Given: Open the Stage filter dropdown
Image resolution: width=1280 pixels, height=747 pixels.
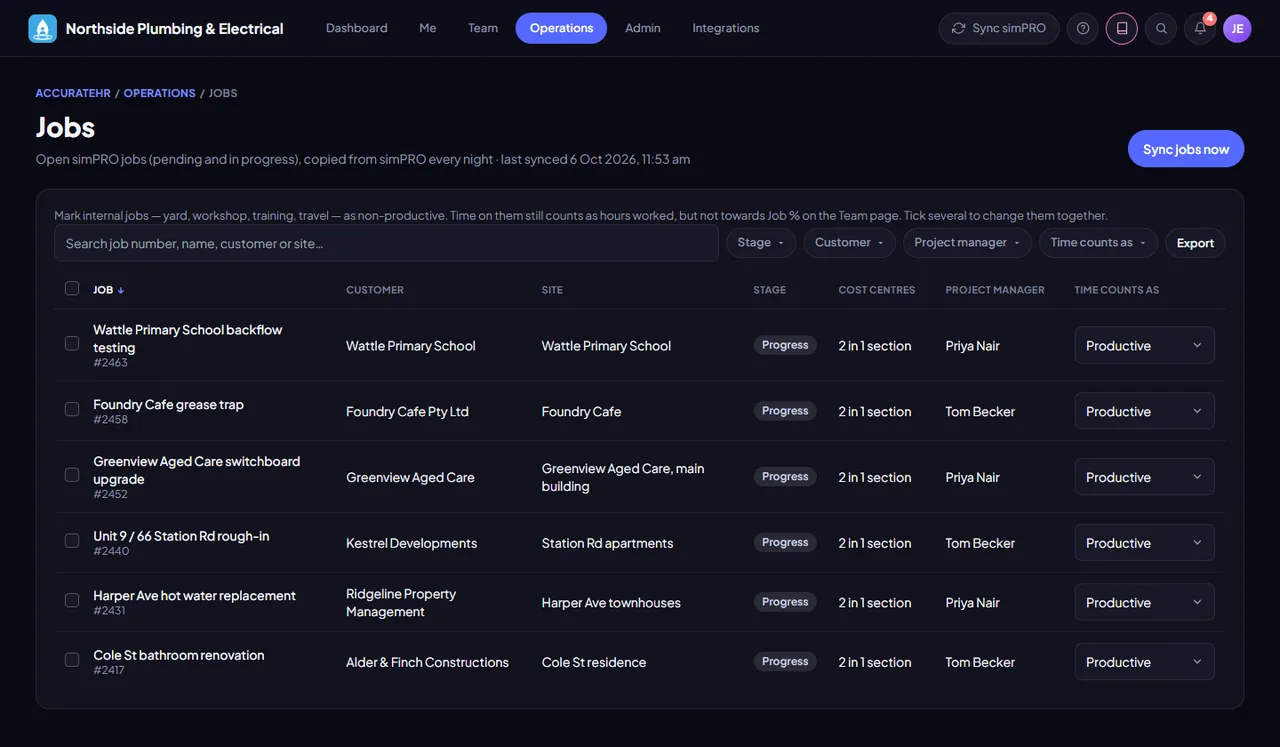Looking at the screenshot, I should (x=761, y=243).
